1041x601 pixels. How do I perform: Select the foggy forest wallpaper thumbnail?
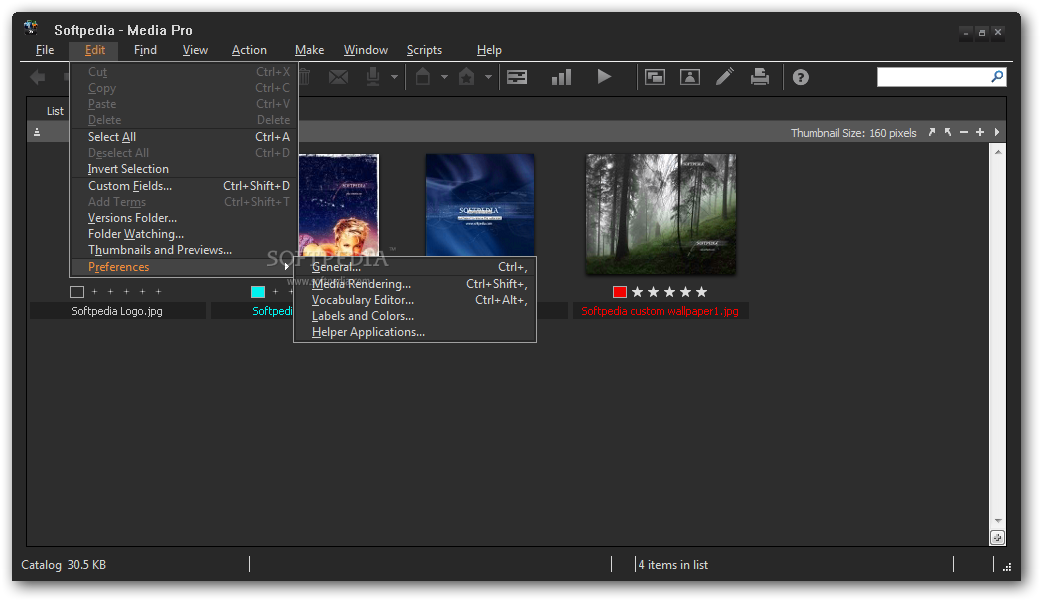pyautogui.click(x=661, y=215)
